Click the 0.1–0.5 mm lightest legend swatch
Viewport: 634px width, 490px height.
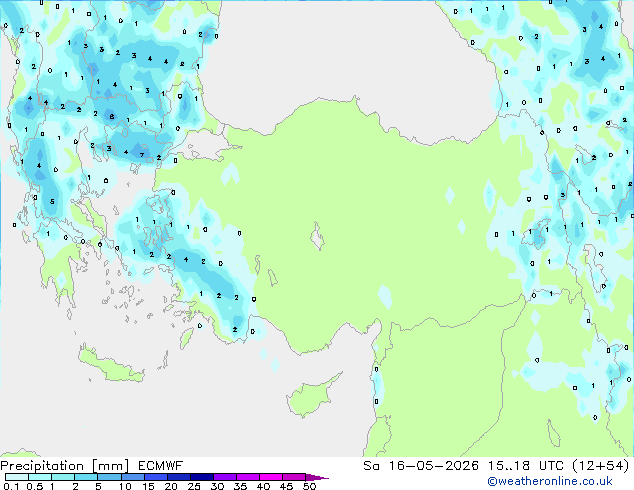[x=17, y=477]
